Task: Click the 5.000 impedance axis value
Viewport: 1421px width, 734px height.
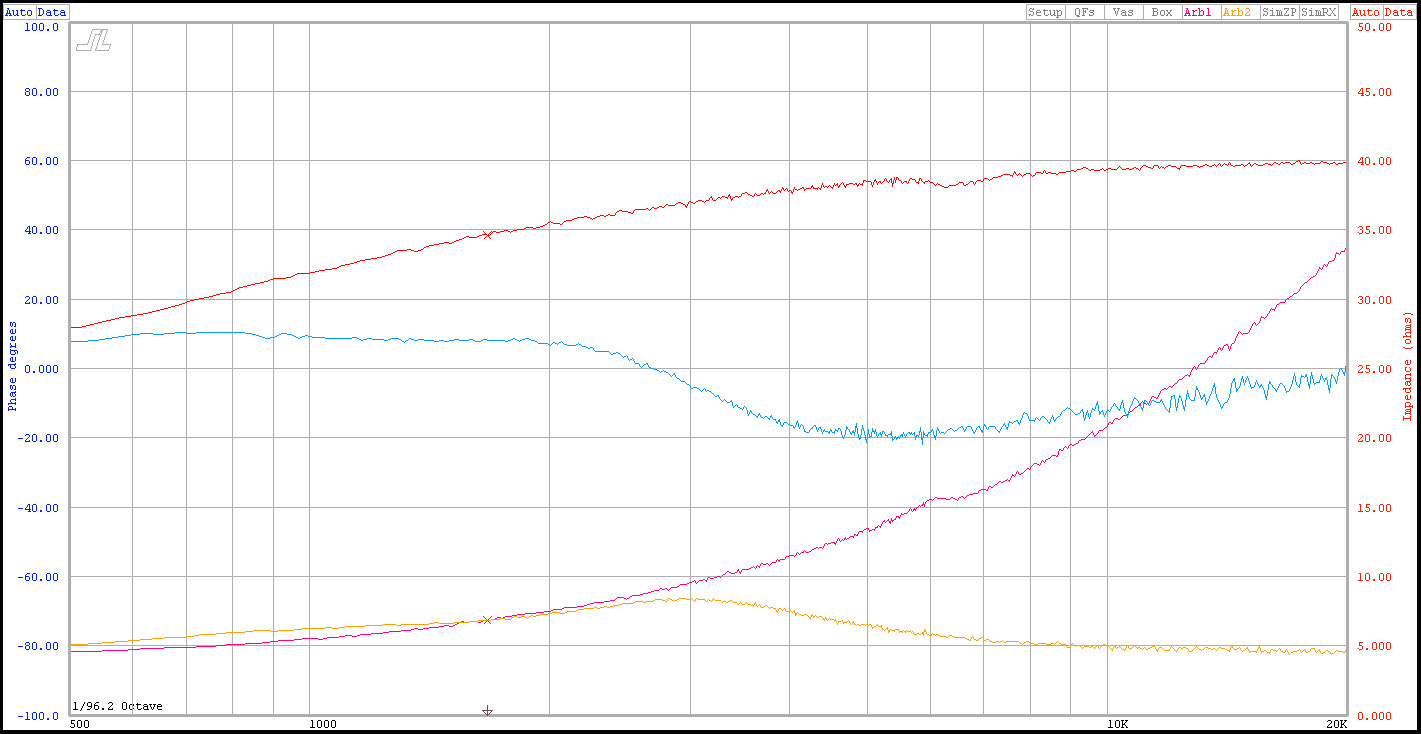Action: (1372, 646)
